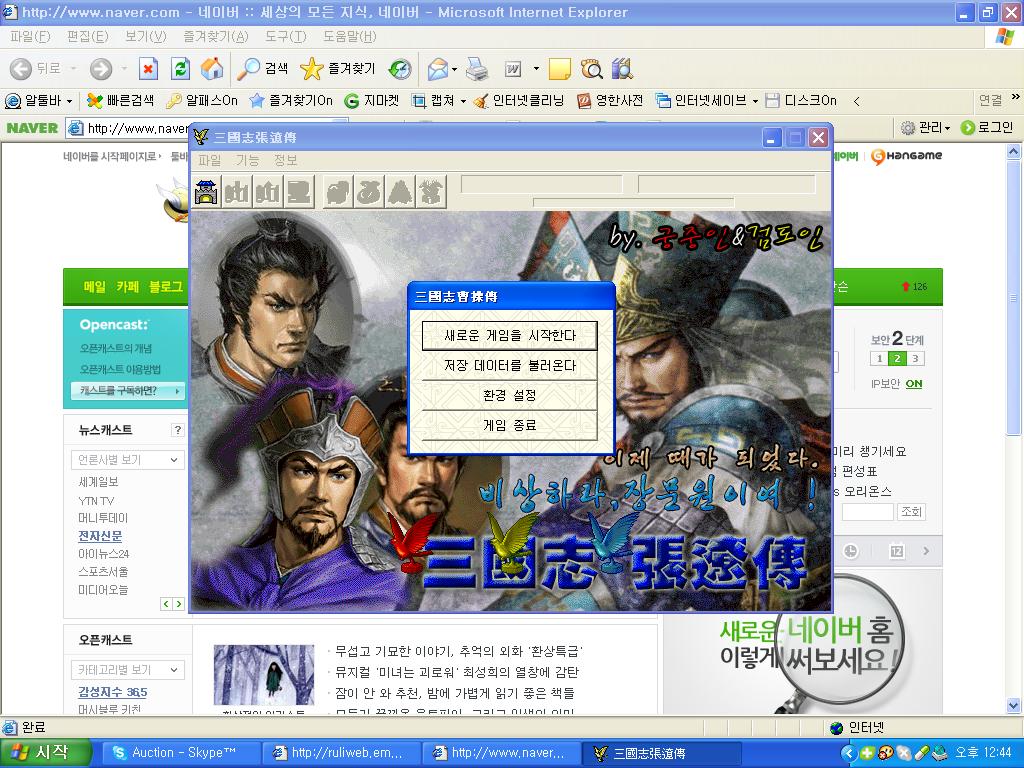Go to Home page via house icon
The image size is (1024, 768).
coord(212,69)
